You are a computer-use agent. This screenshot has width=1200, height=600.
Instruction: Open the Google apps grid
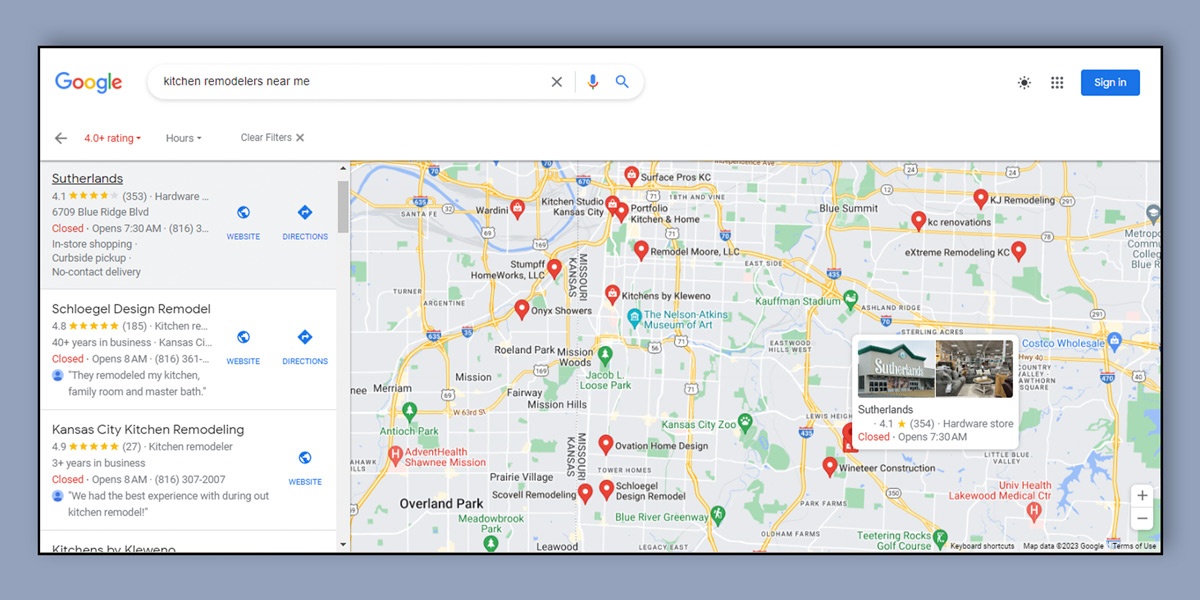click(1057, 83)
